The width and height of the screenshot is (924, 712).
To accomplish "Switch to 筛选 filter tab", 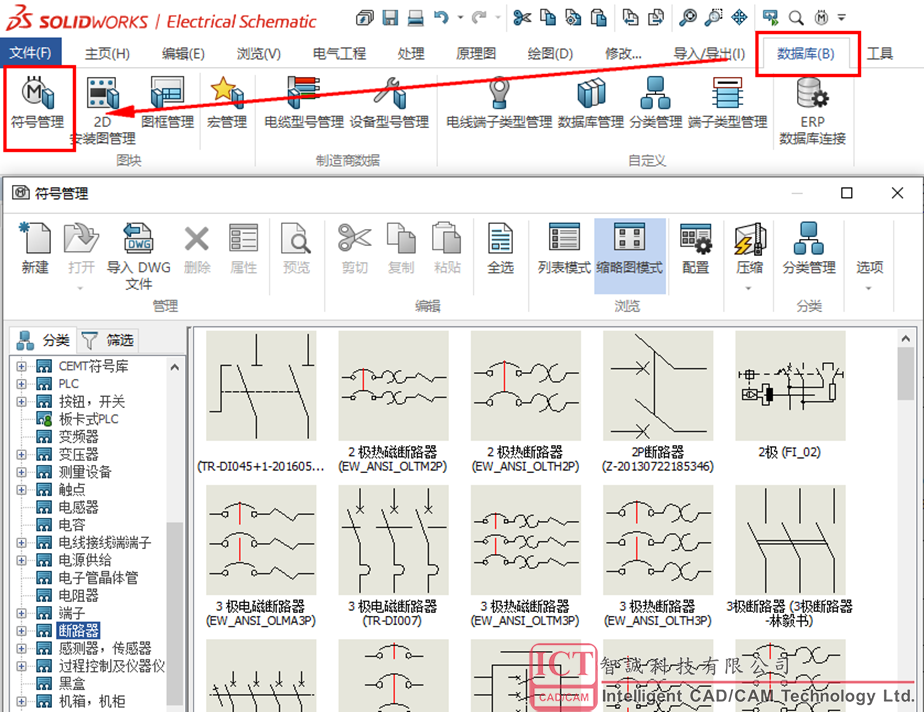I will [110, 340].
